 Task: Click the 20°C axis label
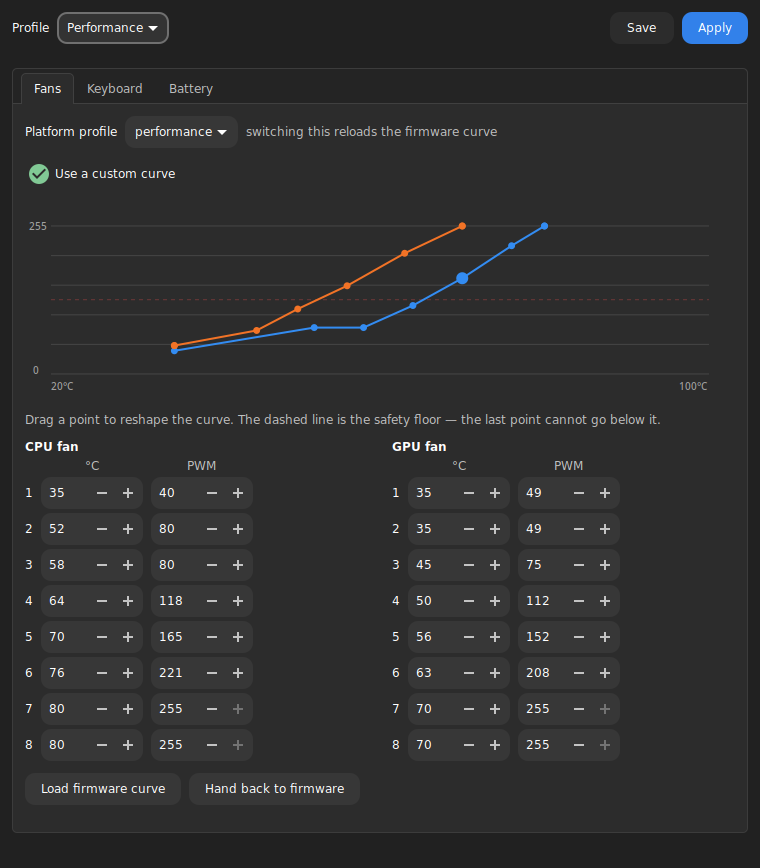coord(62,386)
